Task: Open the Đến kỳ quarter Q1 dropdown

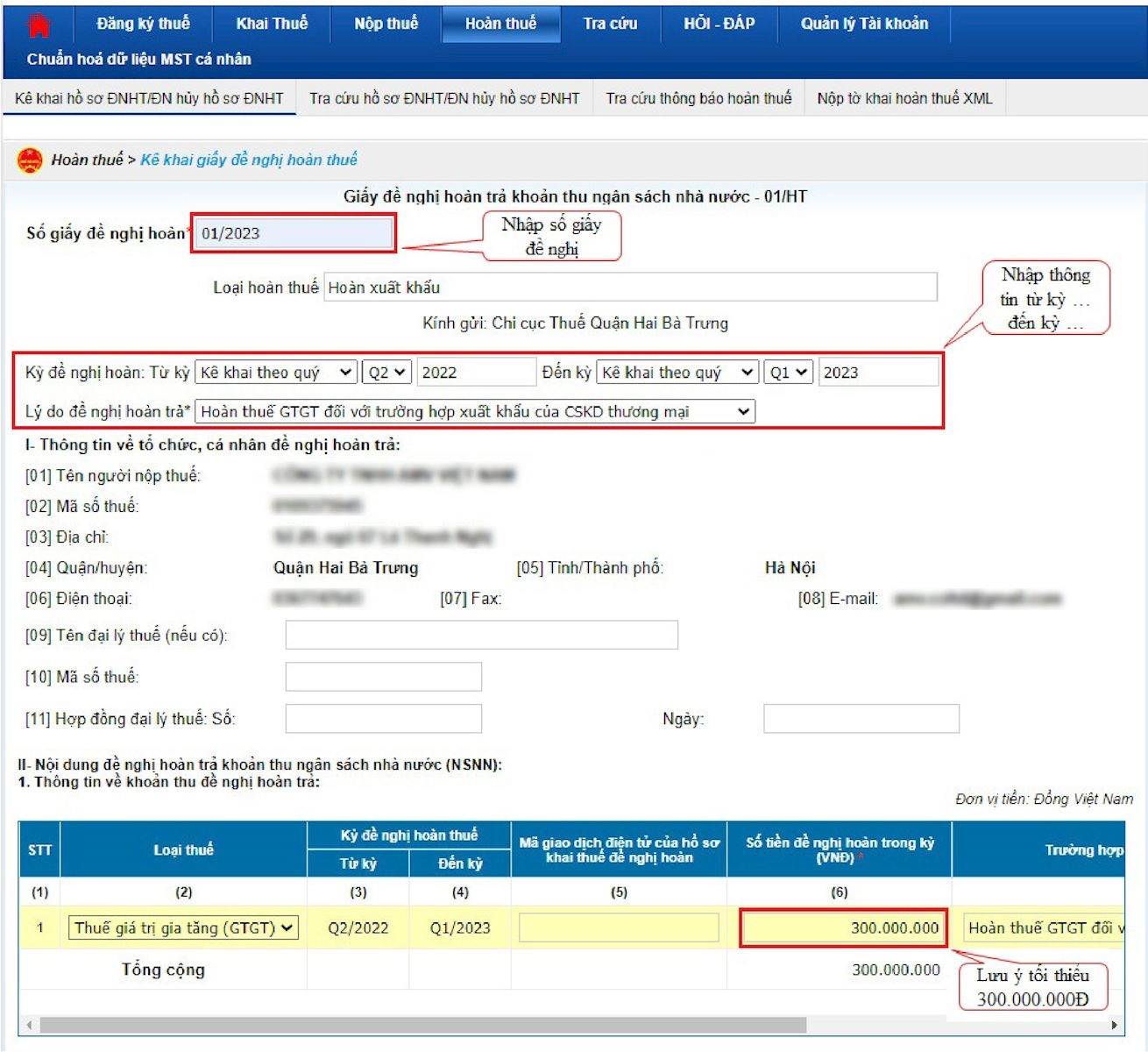Action: tap(789, 373)
